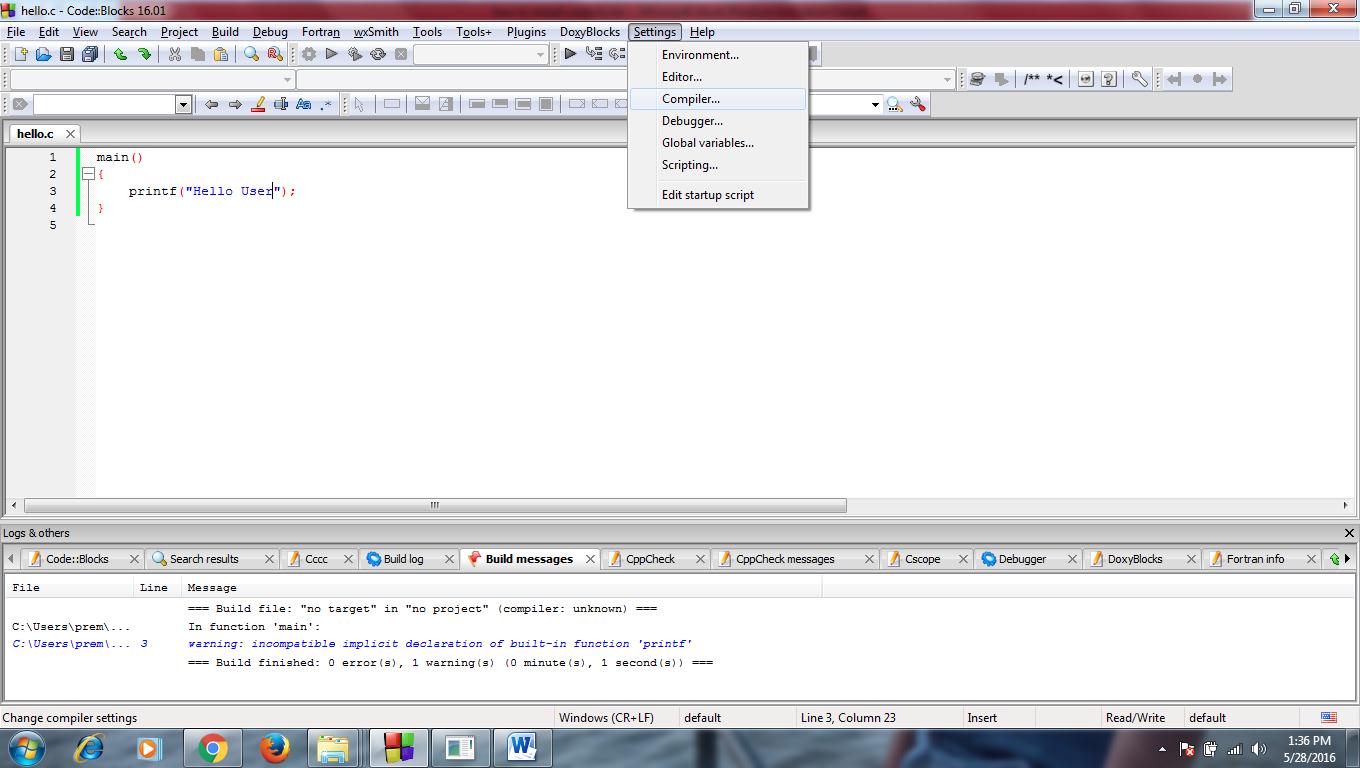
Task: Run search with magnifier icon beside combo
Action: [894, 104]
